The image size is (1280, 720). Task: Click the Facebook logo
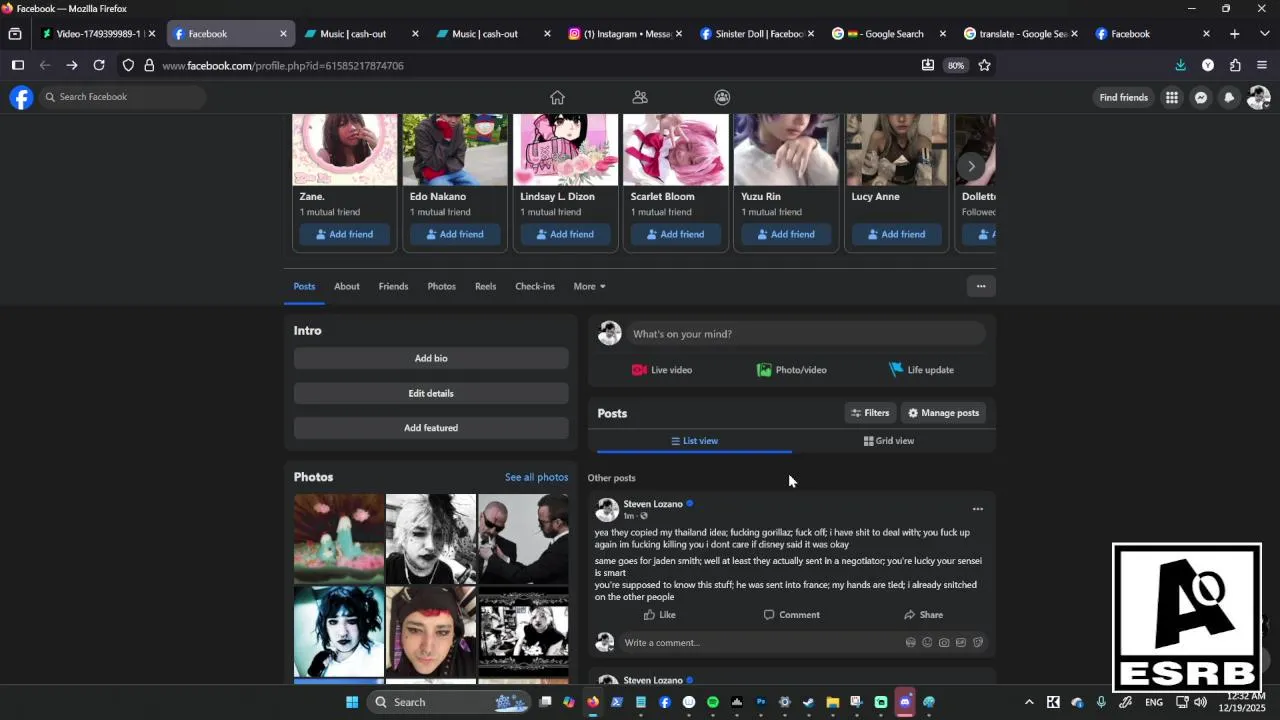coord(21,97)
